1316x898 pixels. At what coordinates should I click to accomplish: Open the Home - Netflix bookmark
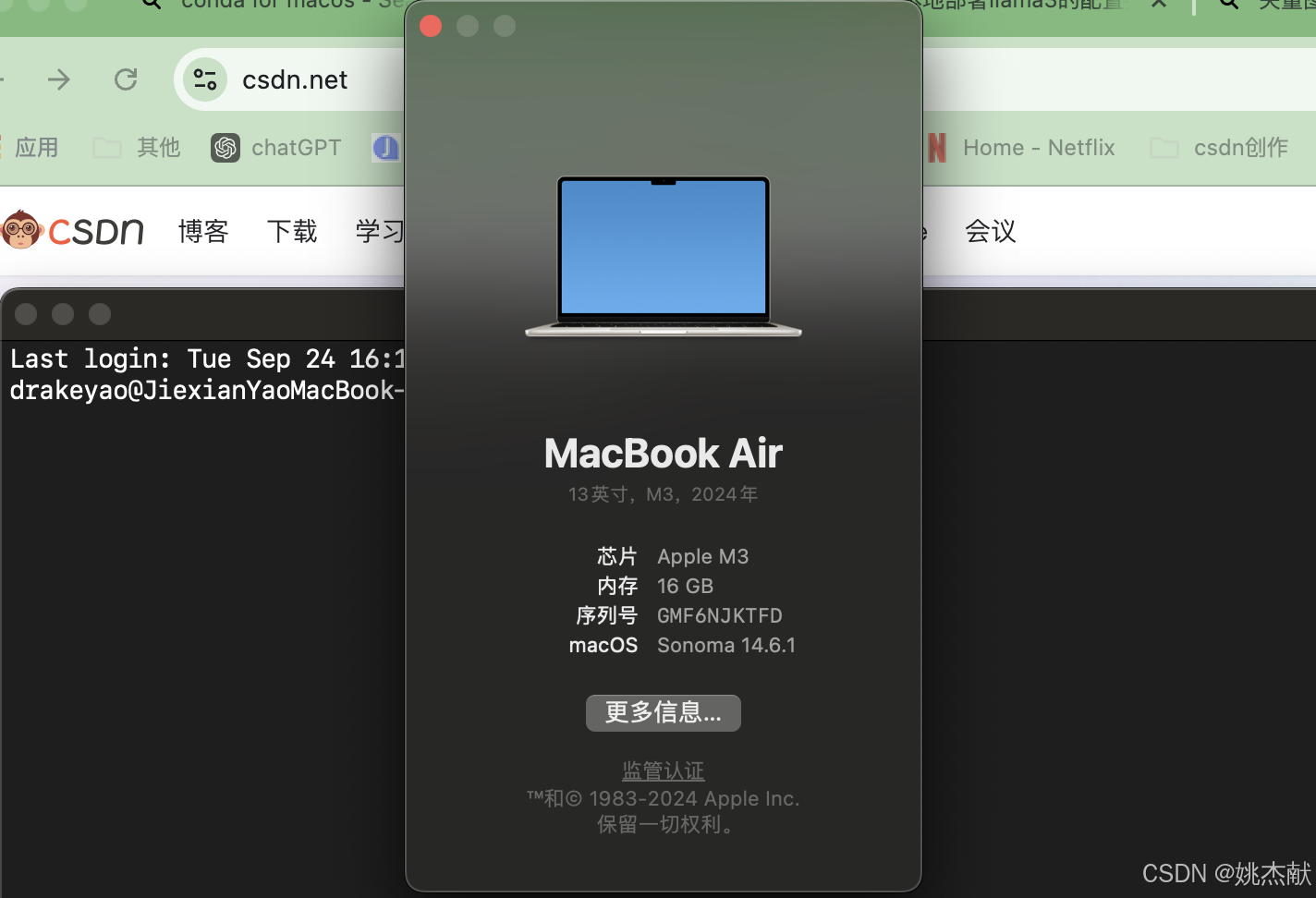pyautogui.click(x=1021, y=148)
